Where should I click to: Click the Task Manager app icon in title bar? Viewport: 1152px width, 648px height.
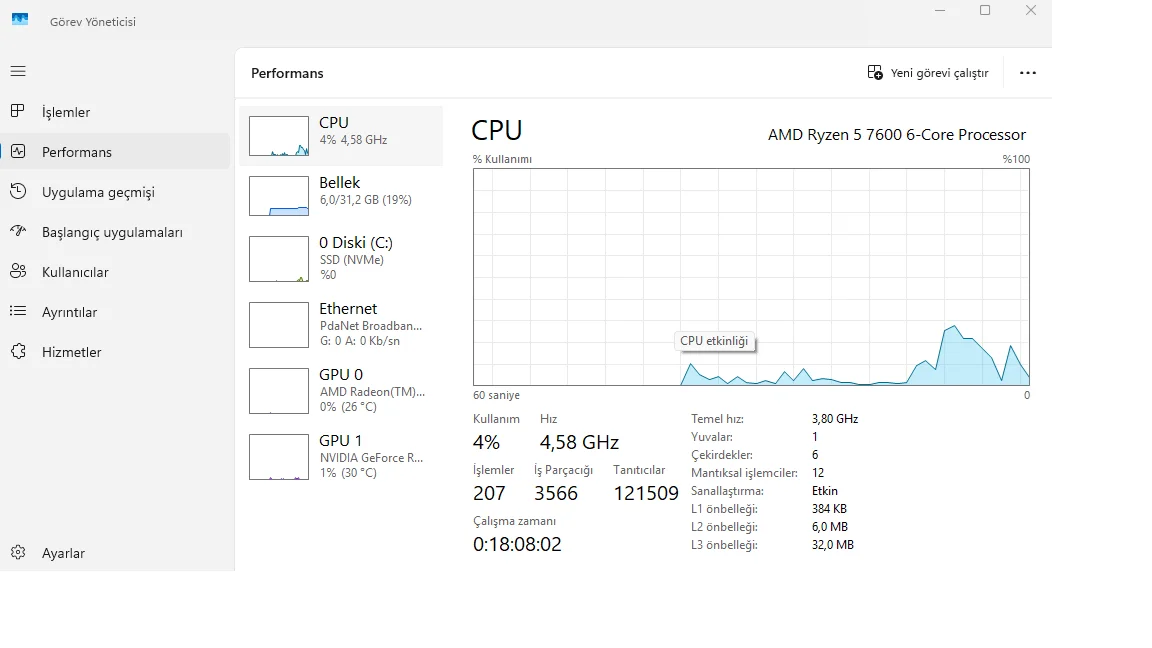(x=20, y=20)
